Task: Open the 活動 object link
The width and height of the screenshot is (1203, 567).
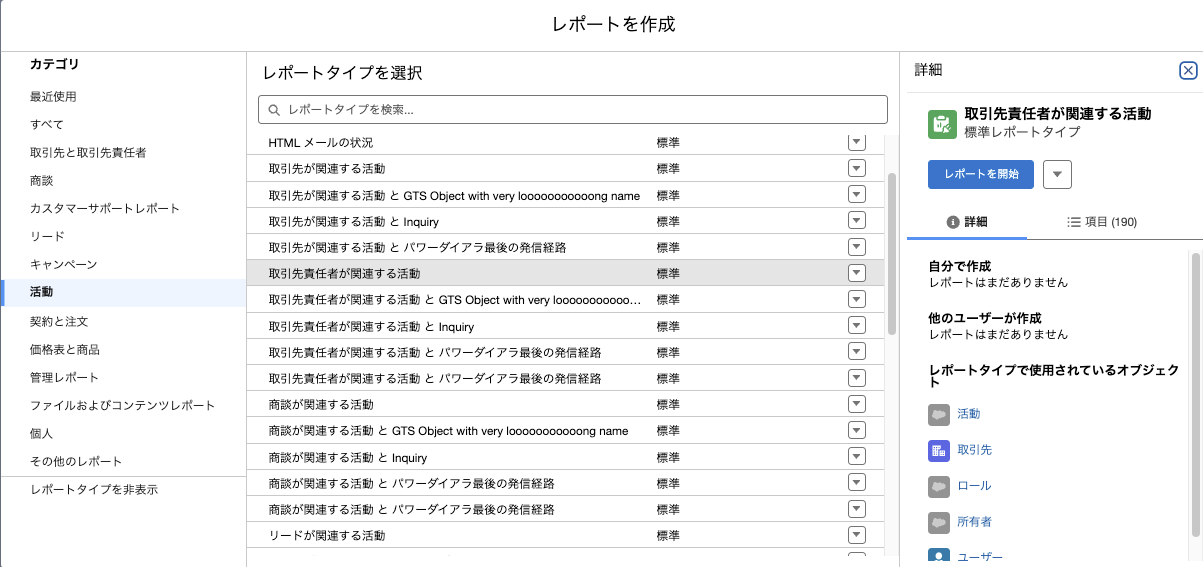Action: [968, 414]
